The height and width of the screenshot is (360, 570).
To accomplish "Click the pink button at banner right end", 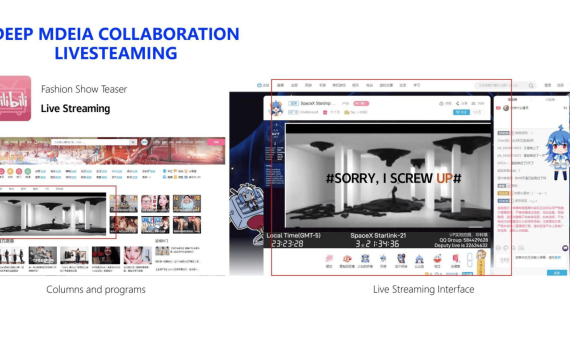I will point(216,142).
